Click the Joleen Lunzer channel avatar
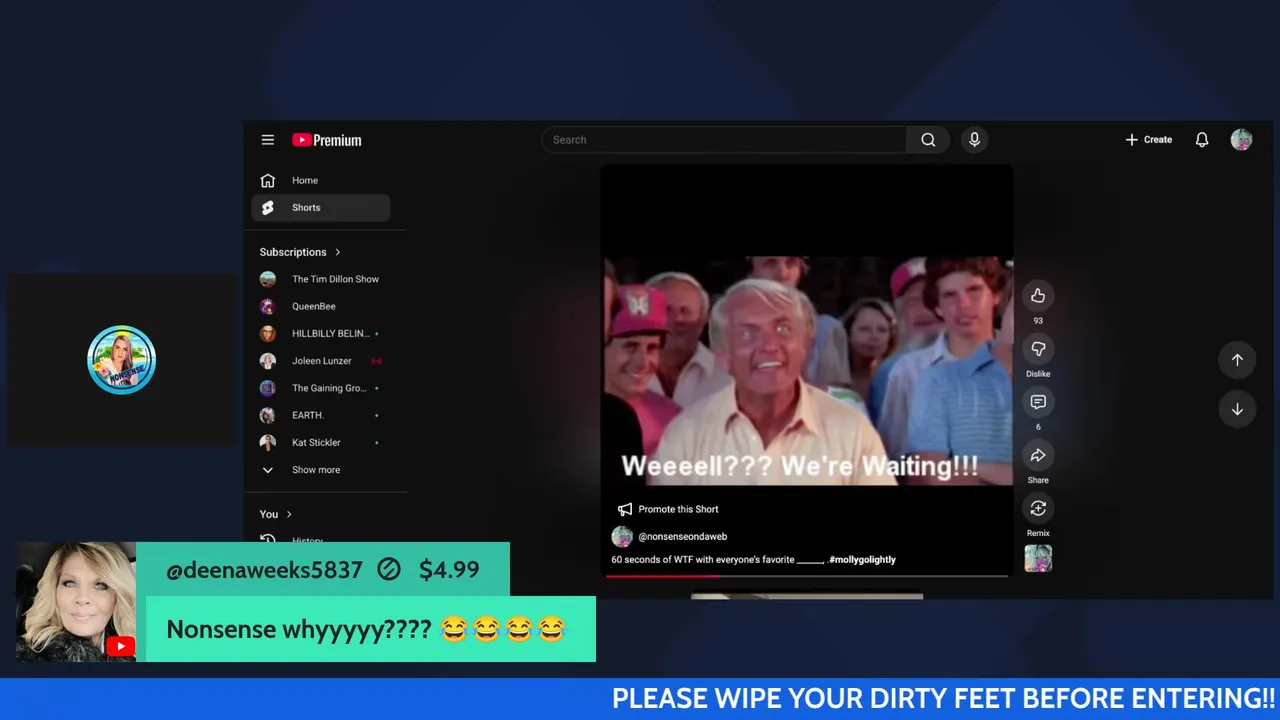The image size is (1280, 720). (x=267, y=361)
